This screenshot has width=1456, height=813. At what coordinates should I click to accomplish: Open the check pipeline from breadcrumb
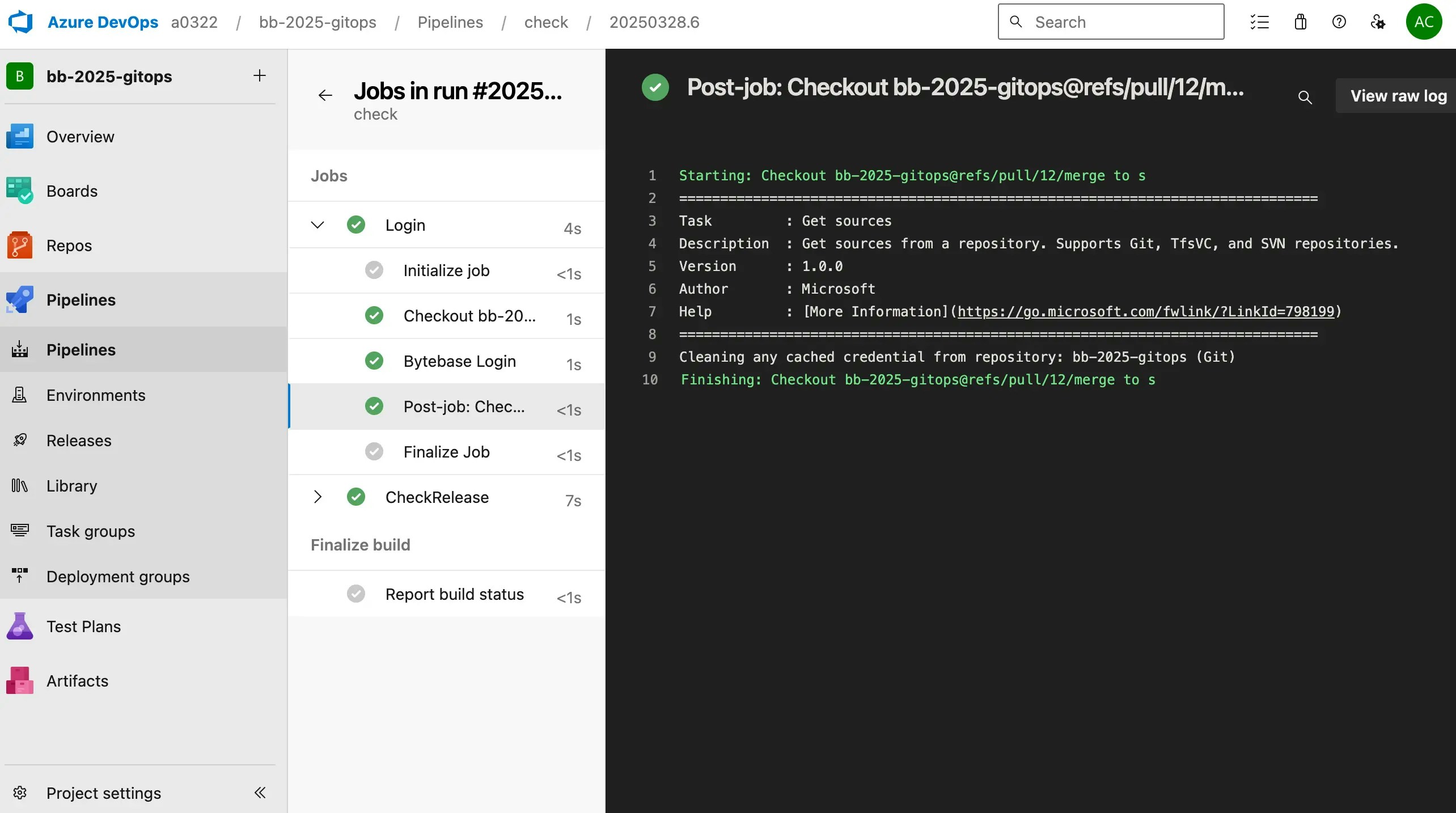[x=546, y=22]
